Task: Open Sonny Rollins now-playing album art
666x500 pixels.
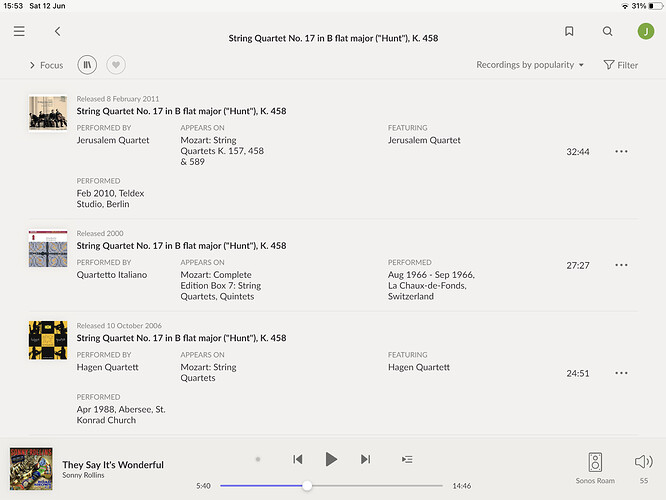Action: pos(31,469)
